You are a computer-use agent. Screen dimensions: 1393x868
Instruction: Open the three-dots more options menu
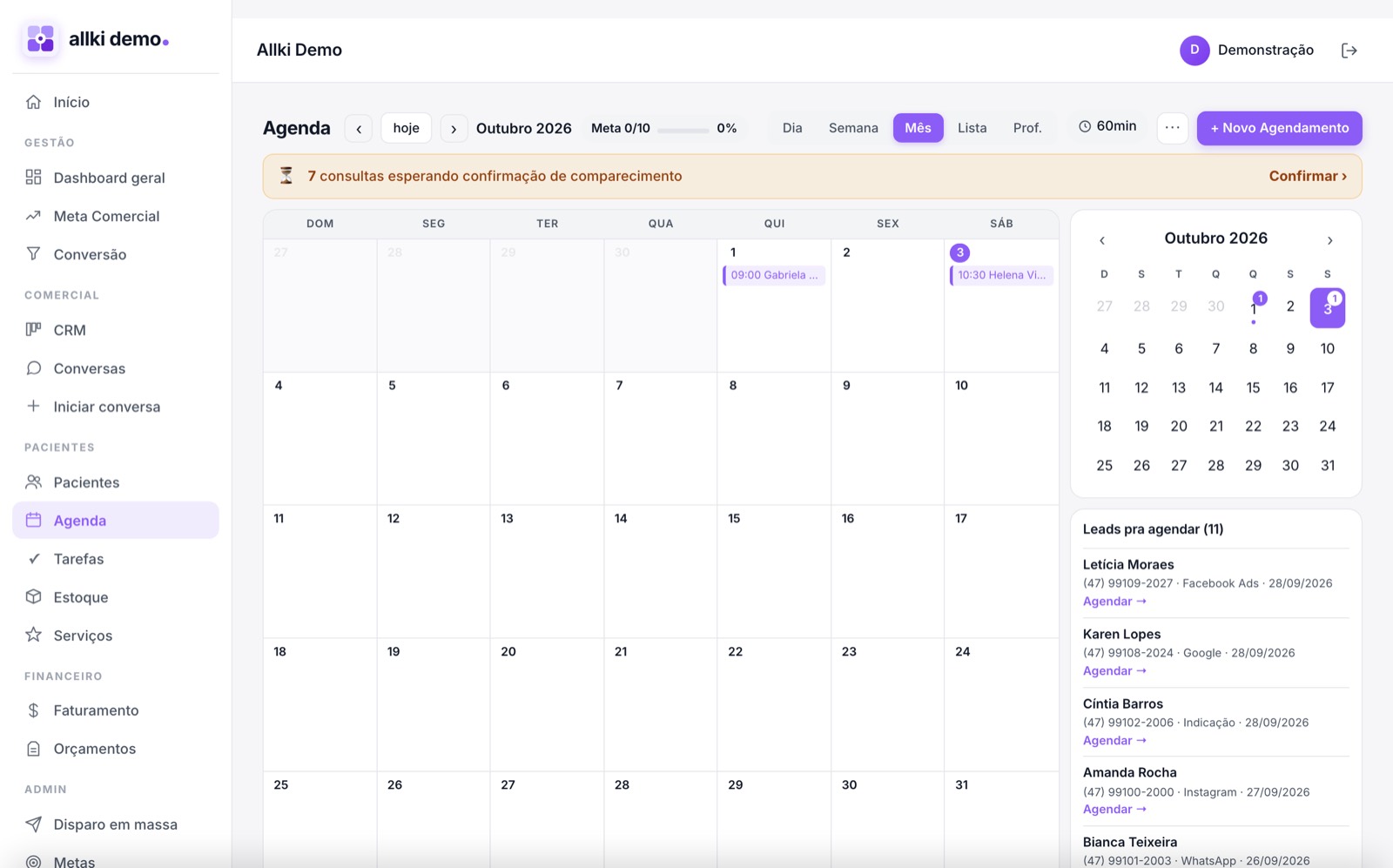(1173, 128)
